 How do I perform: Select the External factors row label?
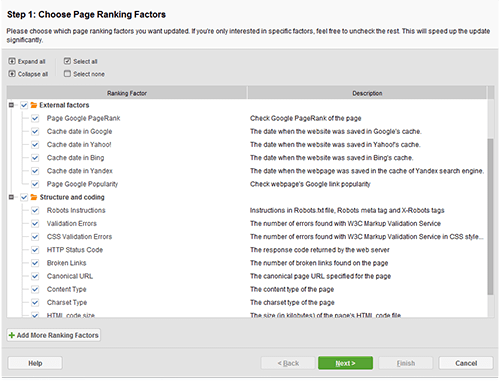click(x=64, y=105)
